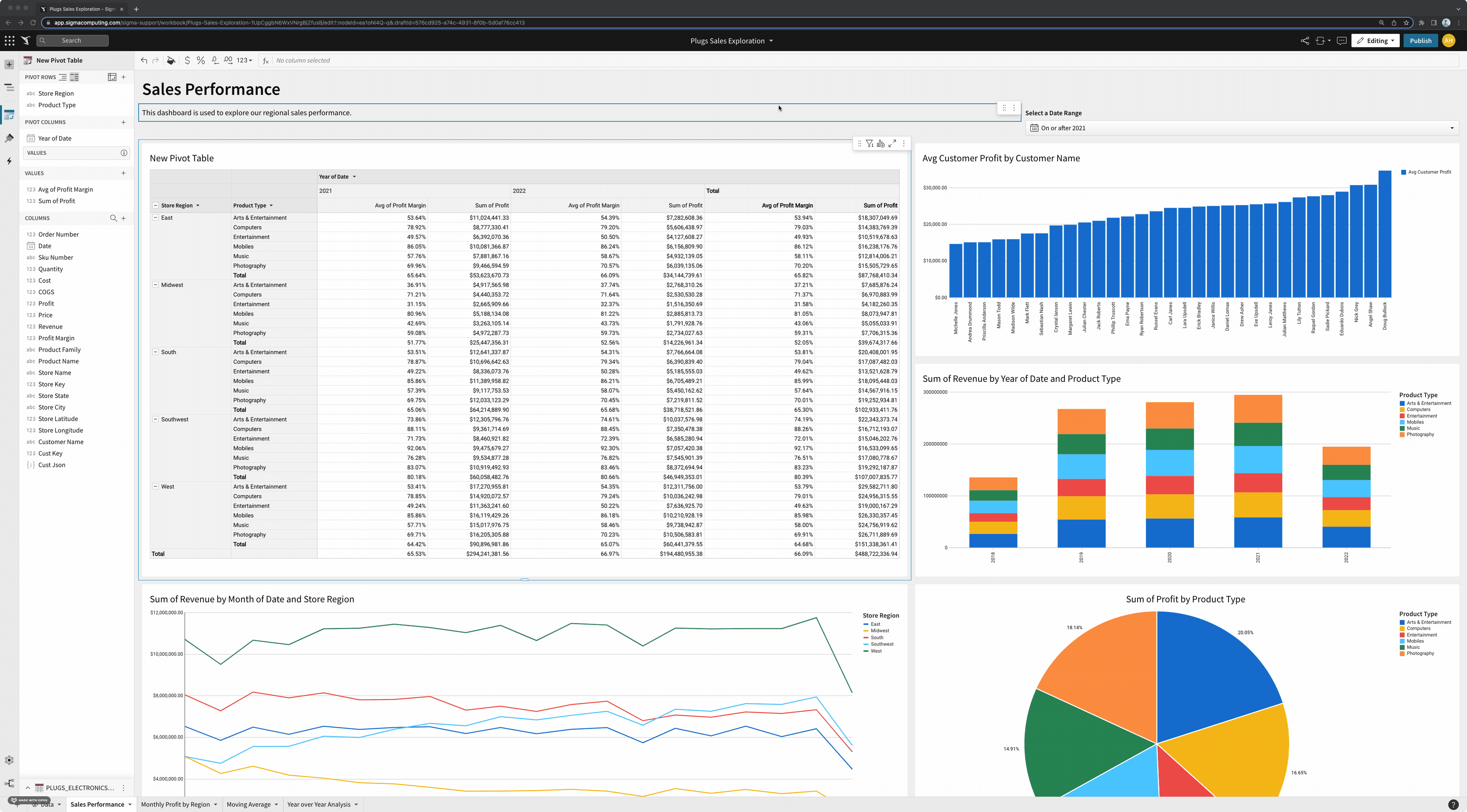Collapse the East store region group
The image size is (1467, 812).
coord(156,218)
